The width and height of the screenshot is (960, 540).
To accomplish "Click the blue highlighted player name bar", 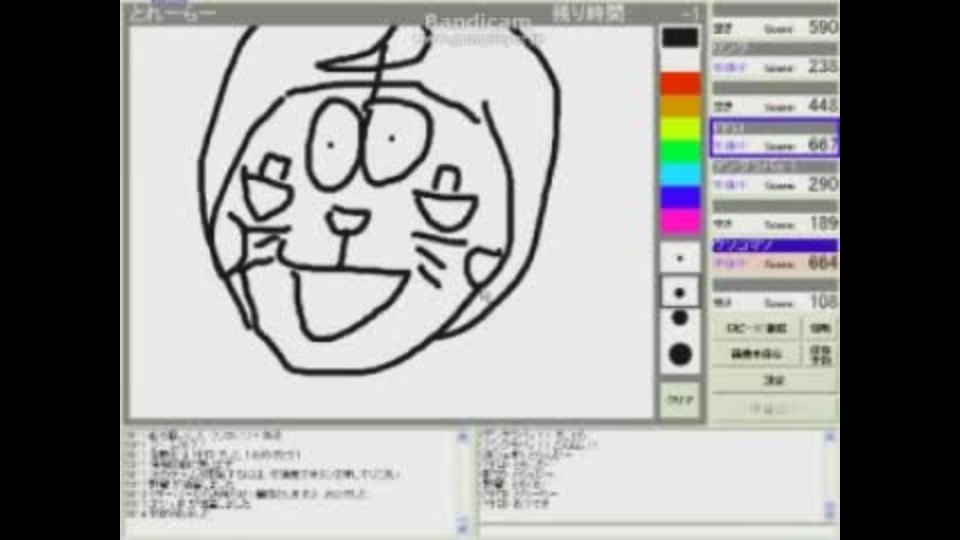I will click(775, 246).
